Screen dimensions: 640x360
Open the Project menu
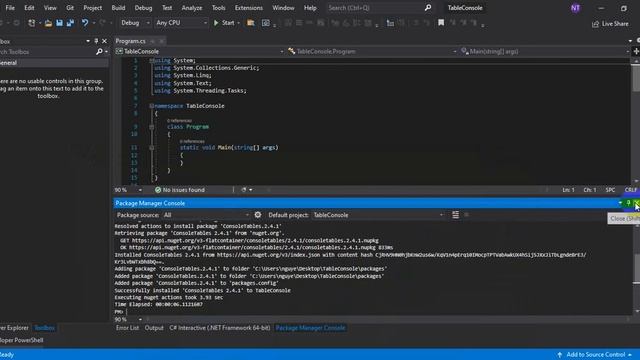pyautogui.click(x=93, y=8)
